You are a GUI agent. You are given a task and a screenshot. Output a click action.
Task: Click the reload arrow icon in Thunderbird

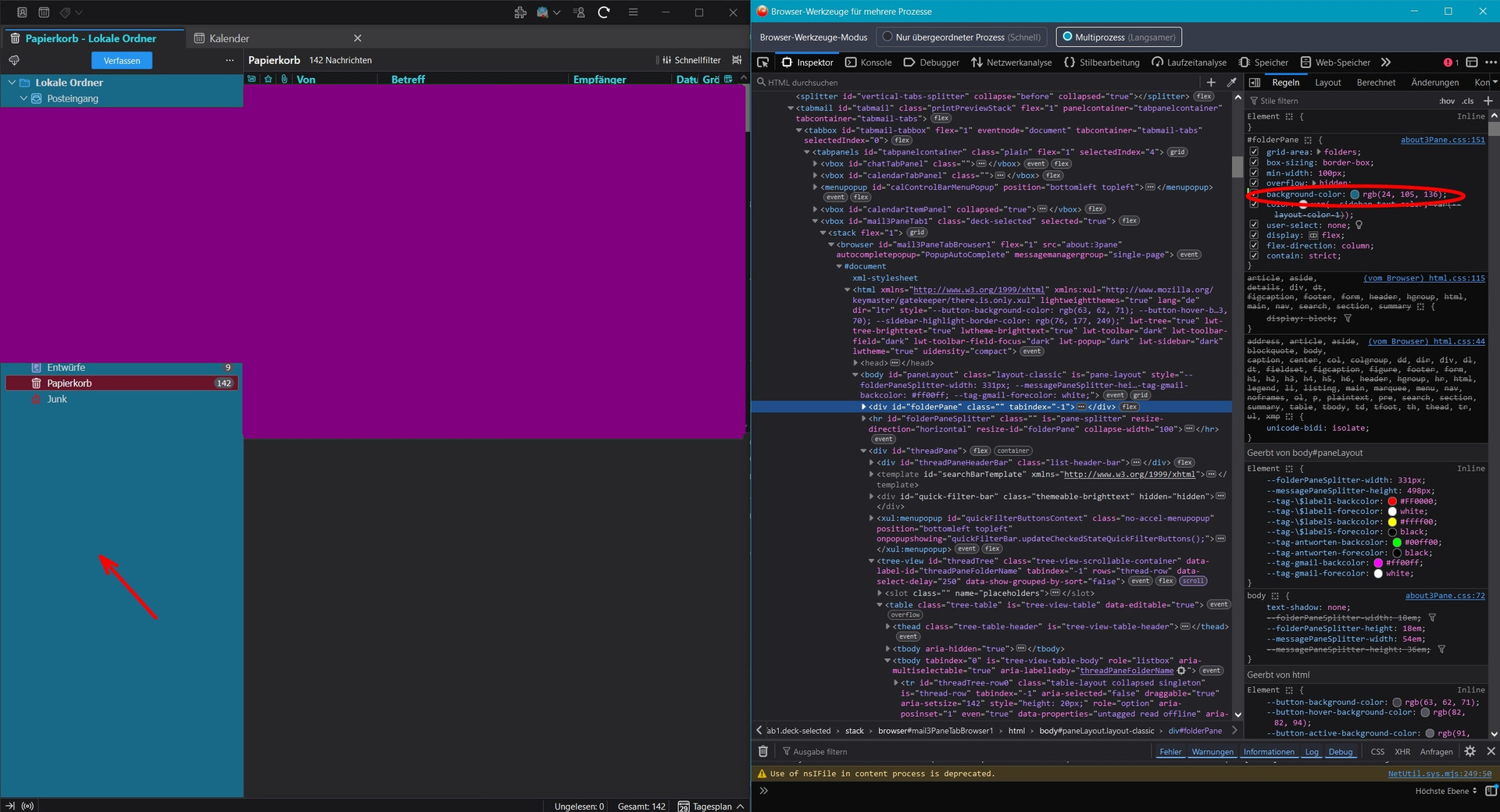coord(604,12)
